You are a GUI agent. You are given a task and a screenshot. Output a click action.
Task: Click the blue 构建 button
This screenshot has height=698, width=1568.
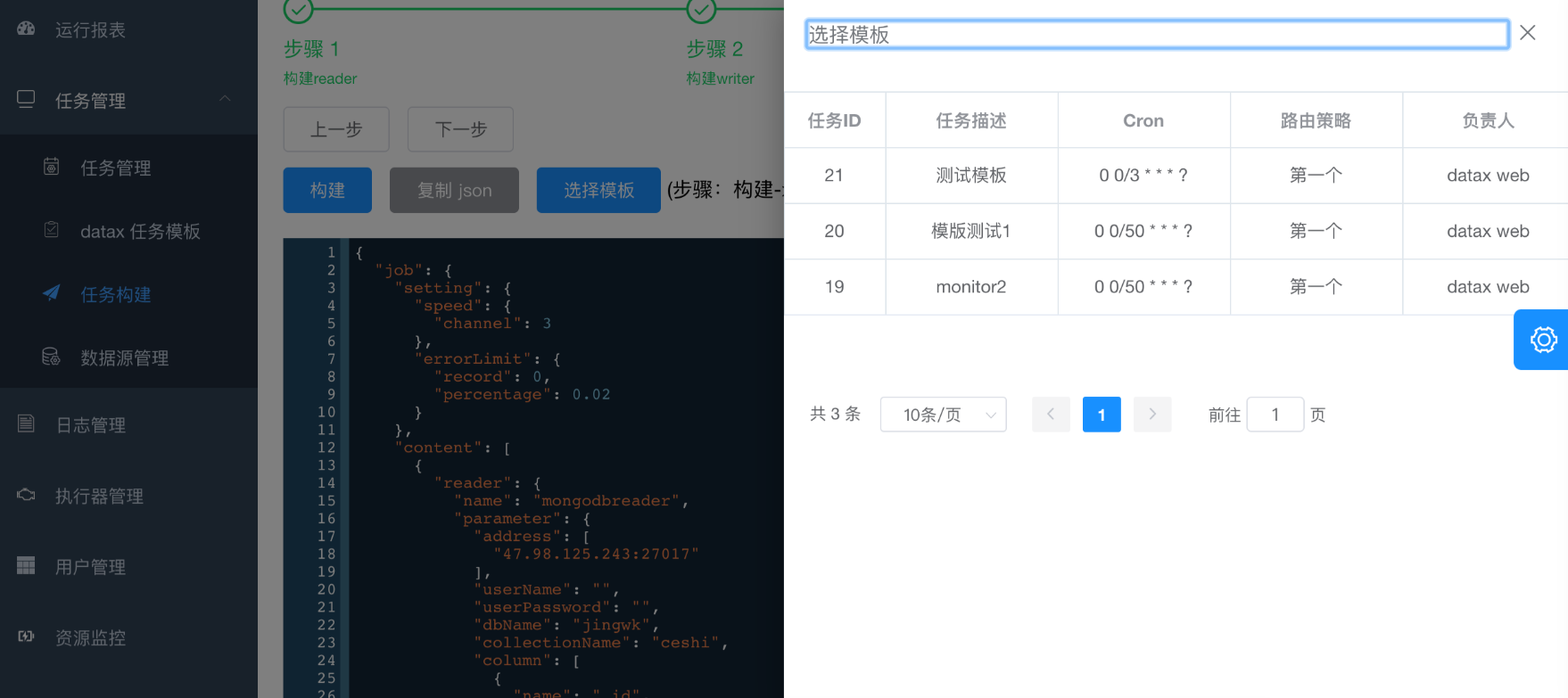[x=327, y=190]
